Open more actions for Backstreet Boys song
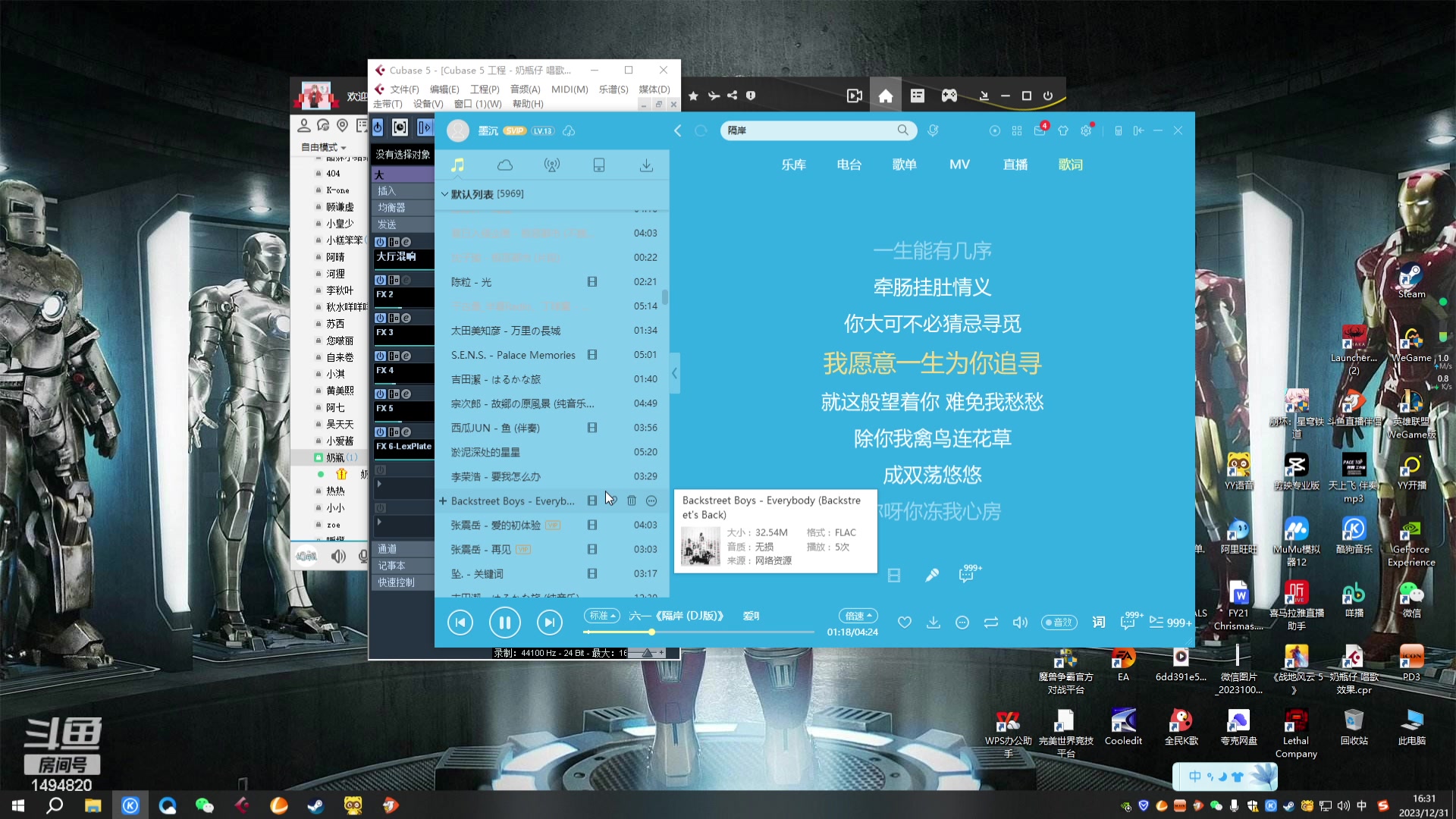 651,500
